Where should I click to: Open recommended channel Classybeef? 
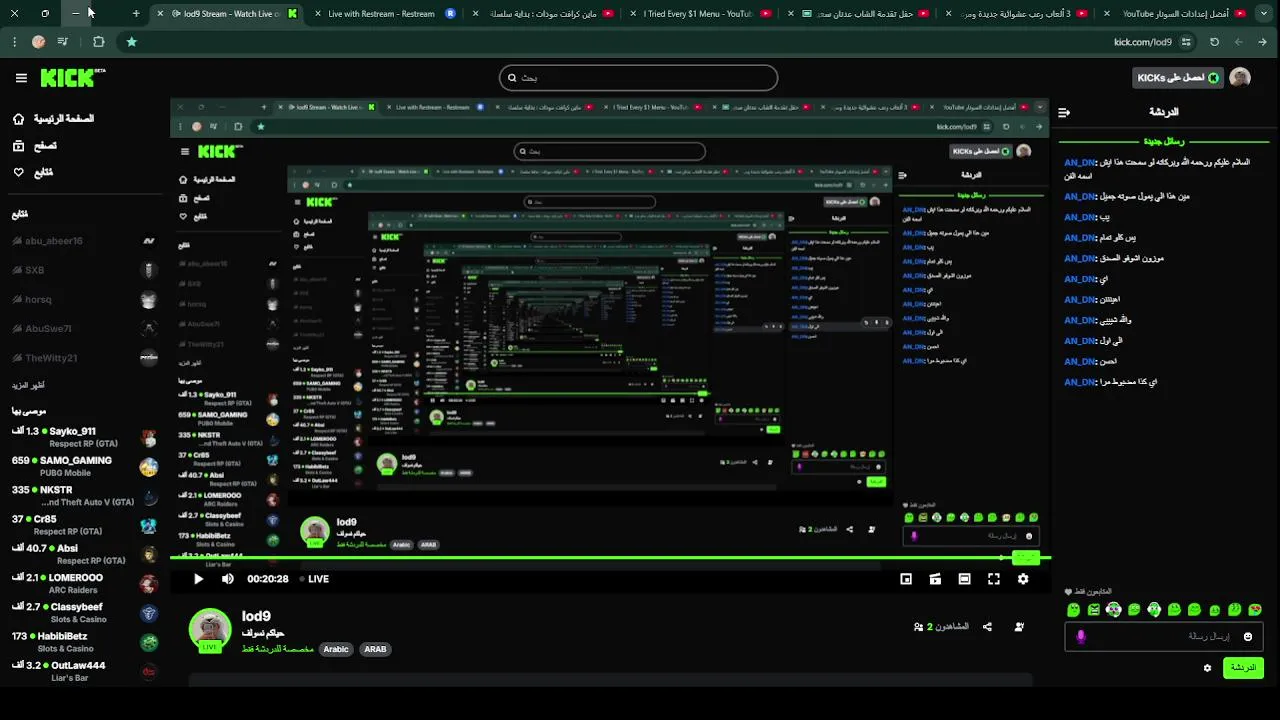[84, 612]
